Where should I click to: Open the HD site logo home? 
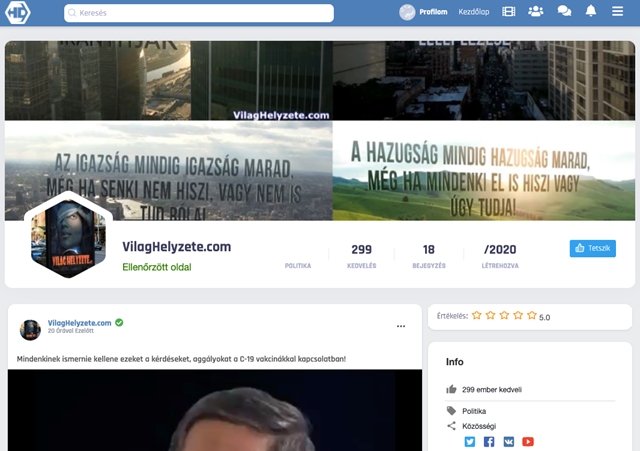[x=18, y=12]
